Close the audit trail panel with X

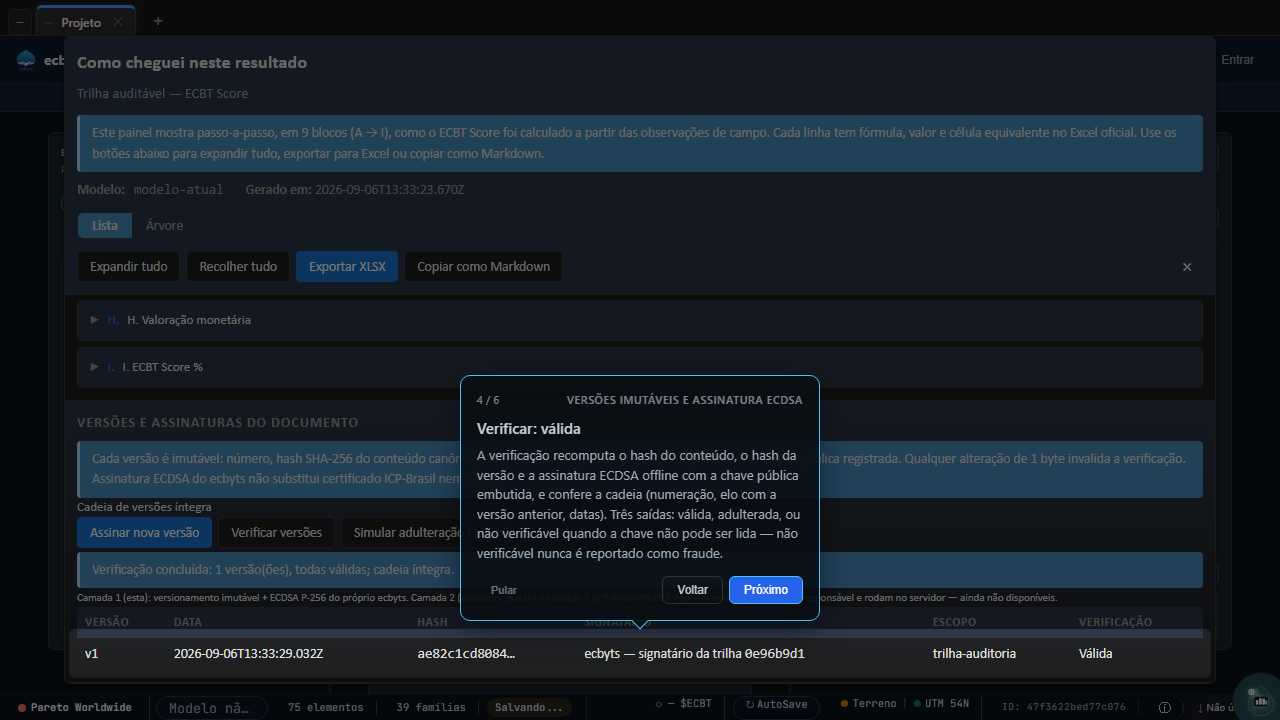(1187, 267)
